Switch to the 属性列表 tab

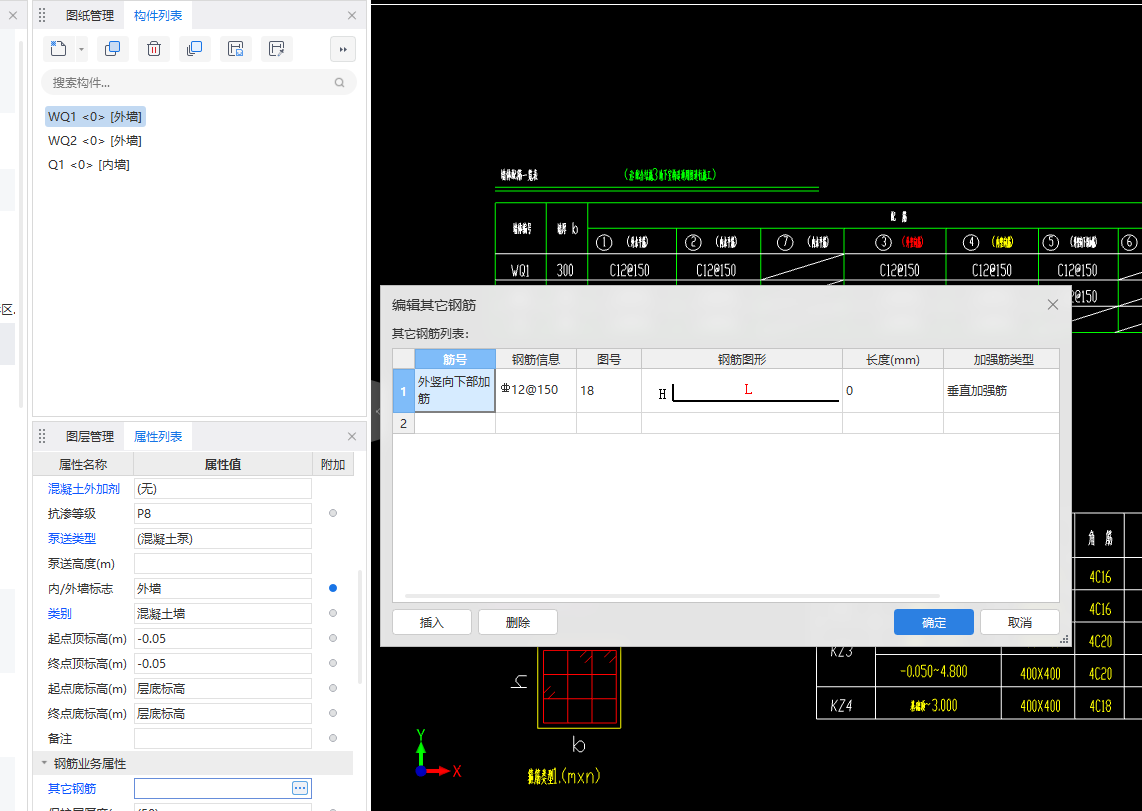[x=158, y=436]
